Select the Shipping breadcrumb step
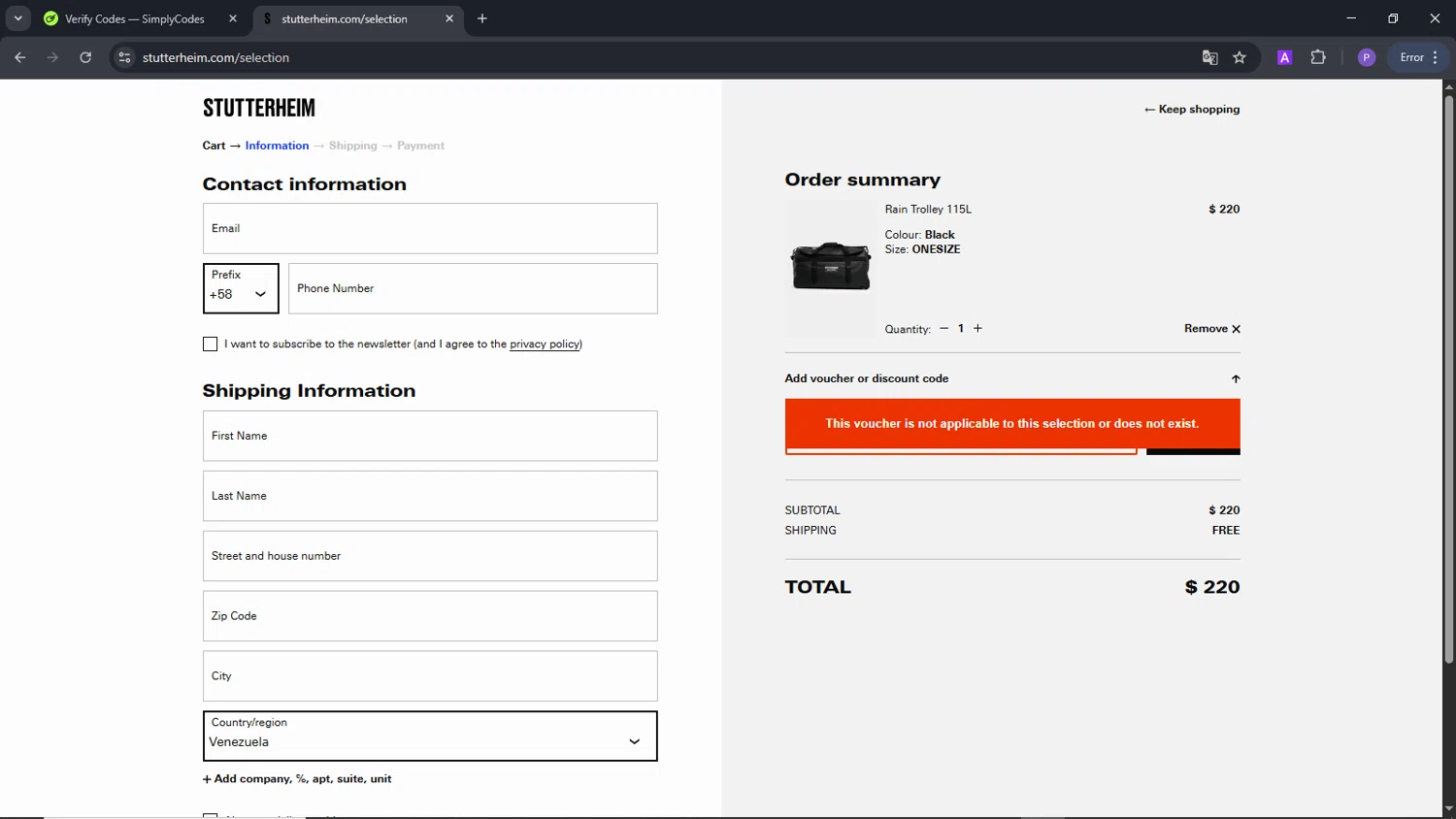The width and height of the screenshot is (1456, 819). (x=352, y=146)
